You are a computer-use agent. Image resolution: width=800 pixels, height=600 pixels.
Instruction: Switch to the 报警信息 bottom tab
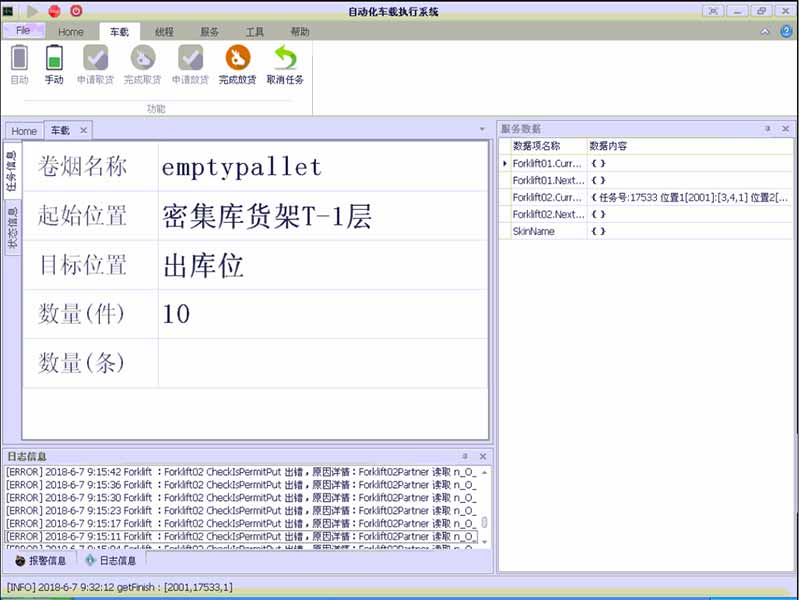(x=40, y=561)
